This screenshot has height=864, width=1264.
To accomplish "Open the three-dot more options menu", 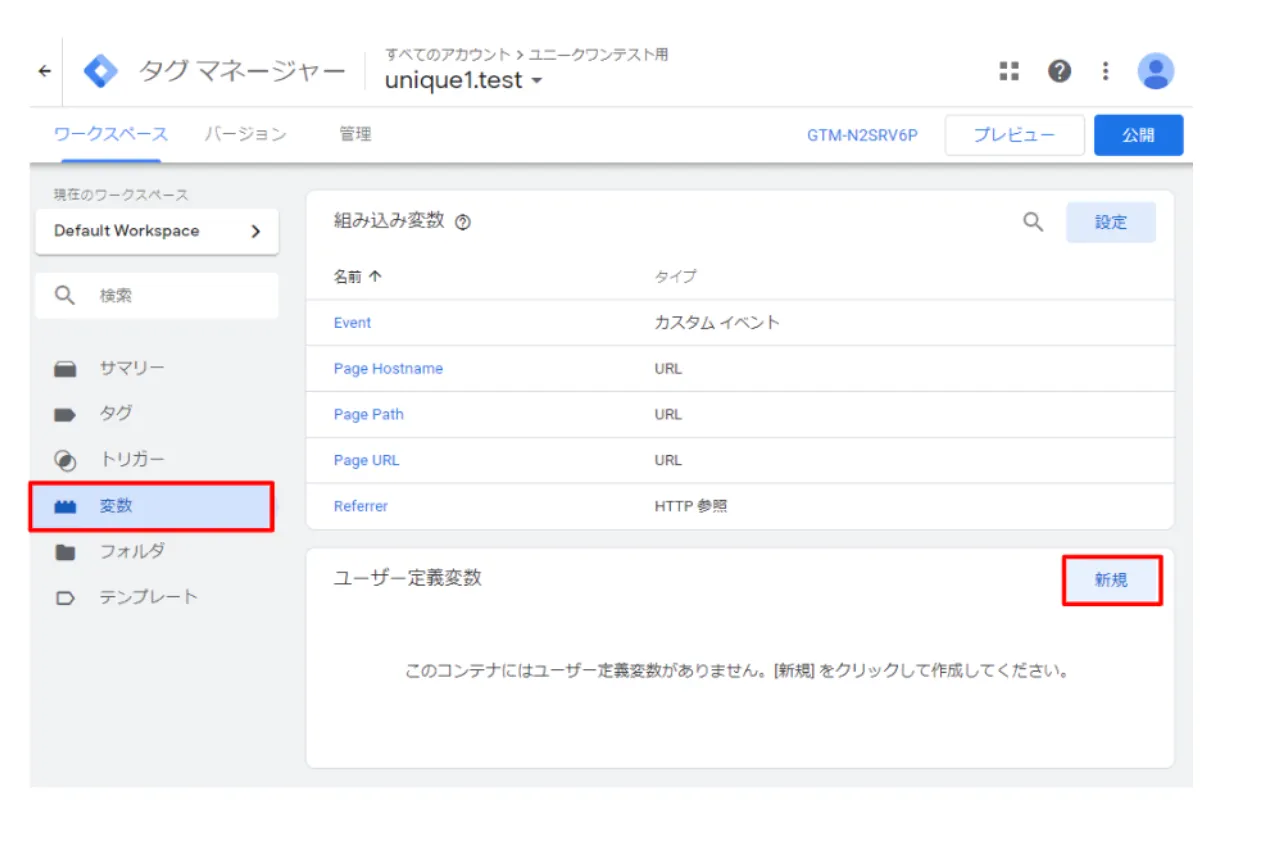I will (1105, 71).
